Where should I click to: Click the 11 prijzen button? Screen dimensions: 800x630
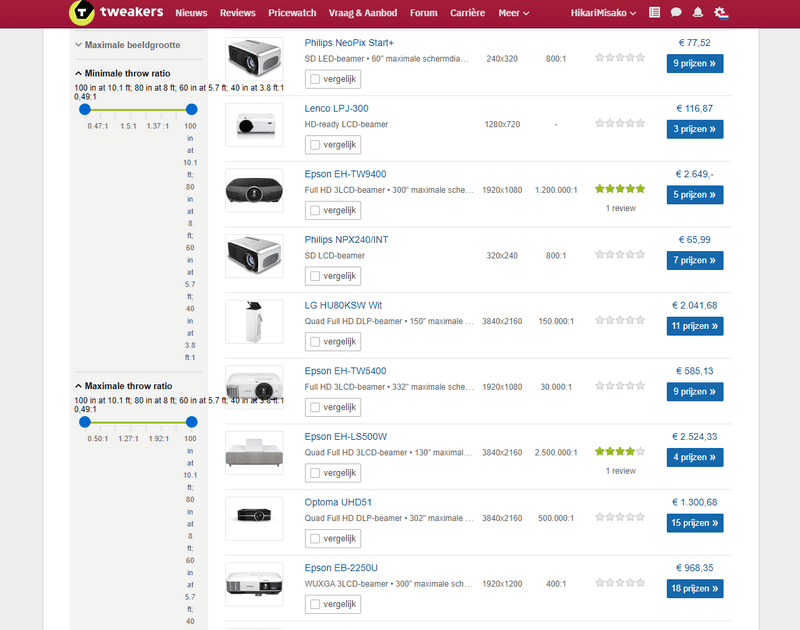[x=694, y=326]
